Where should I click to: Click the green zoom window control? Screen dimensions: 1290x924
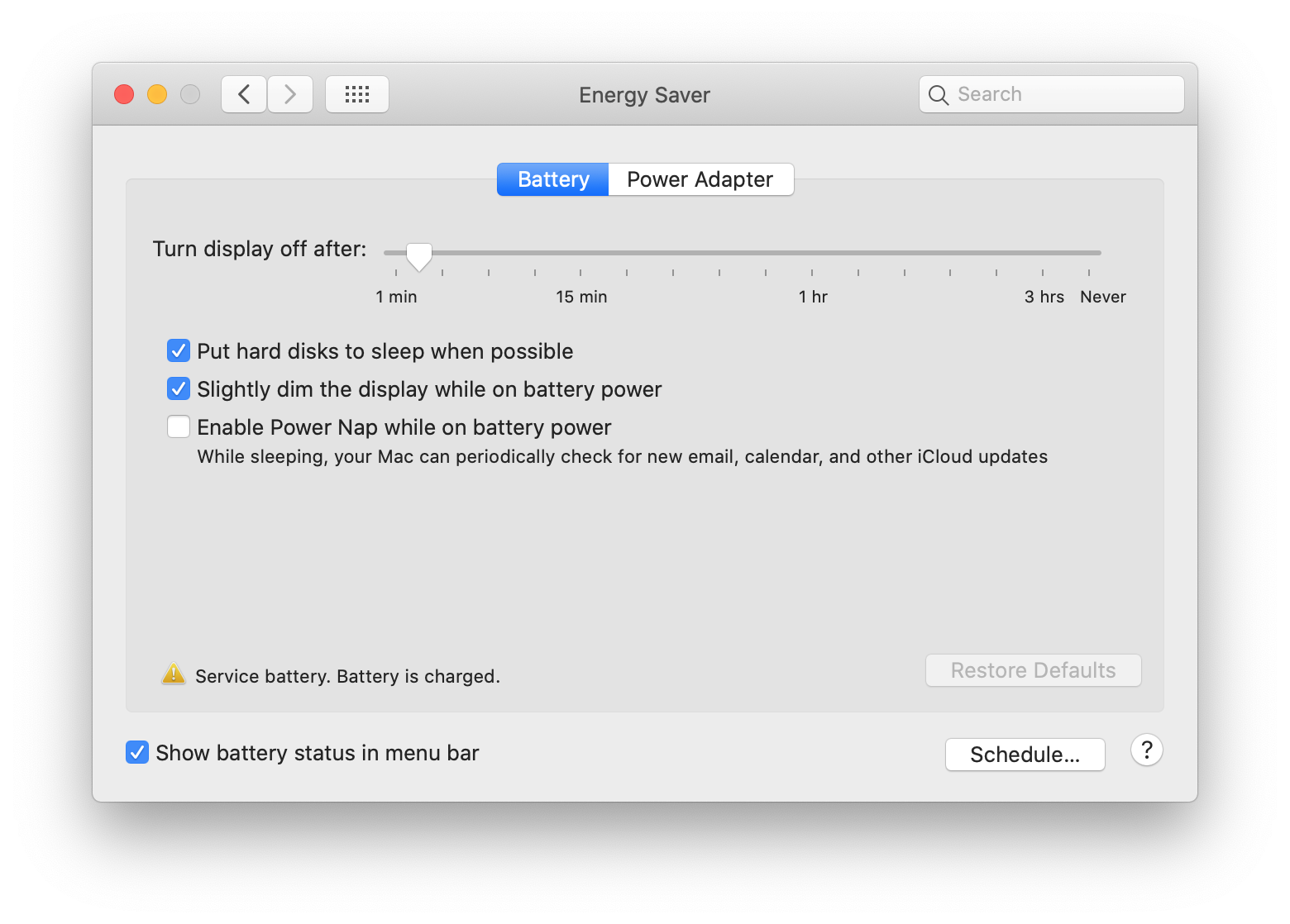coord(189,94)
